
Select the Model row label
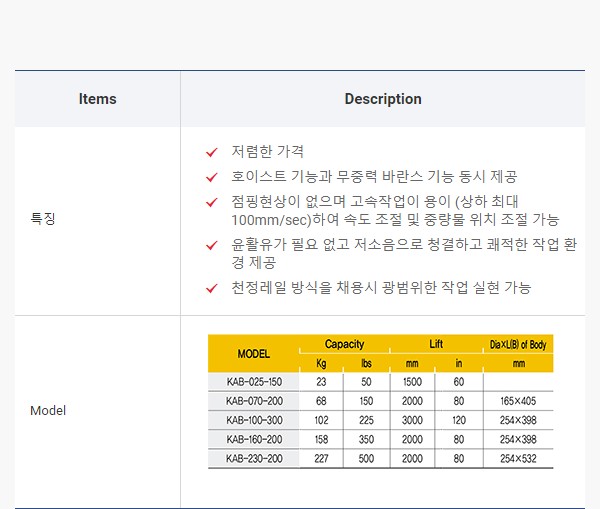[x=48, y=410]
